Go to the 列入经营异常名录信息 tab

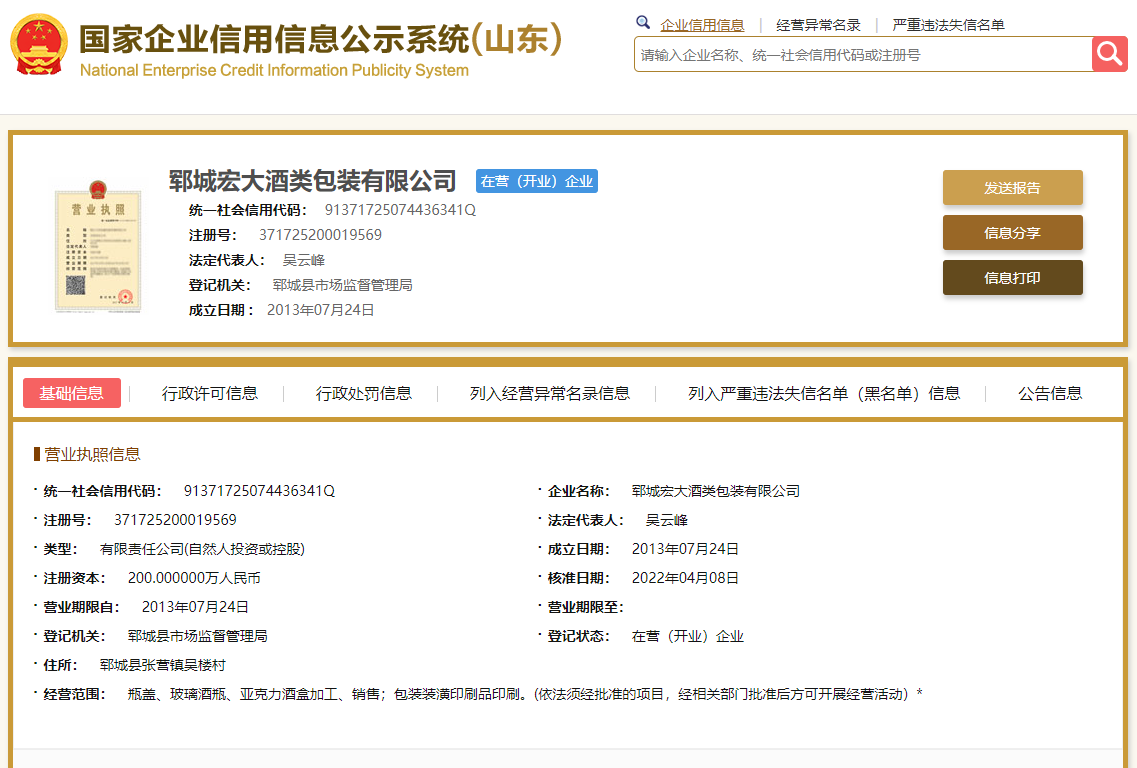[550, 393]
